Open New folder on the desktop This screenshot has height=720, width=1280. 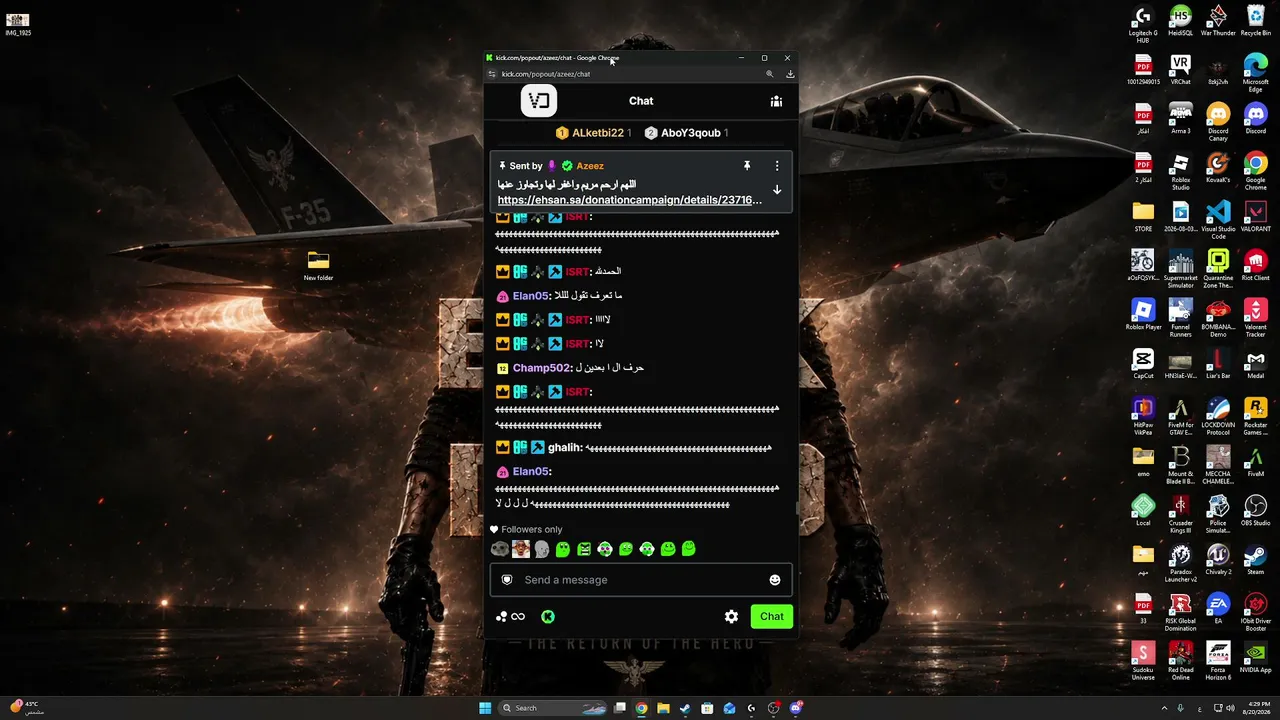318,266
